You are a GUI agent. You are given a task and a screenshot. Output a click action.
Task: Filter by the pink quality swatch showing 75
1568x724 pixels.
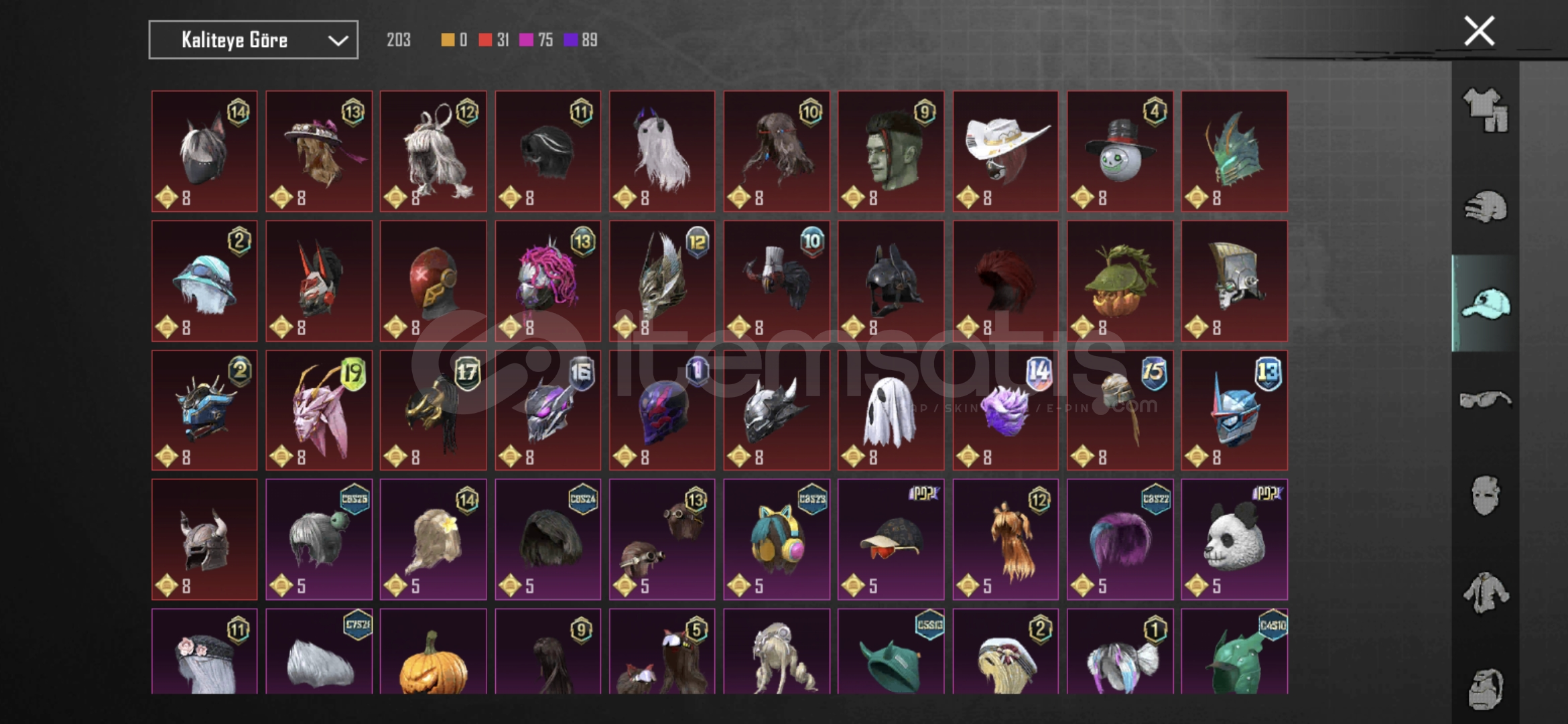(536, 40)
